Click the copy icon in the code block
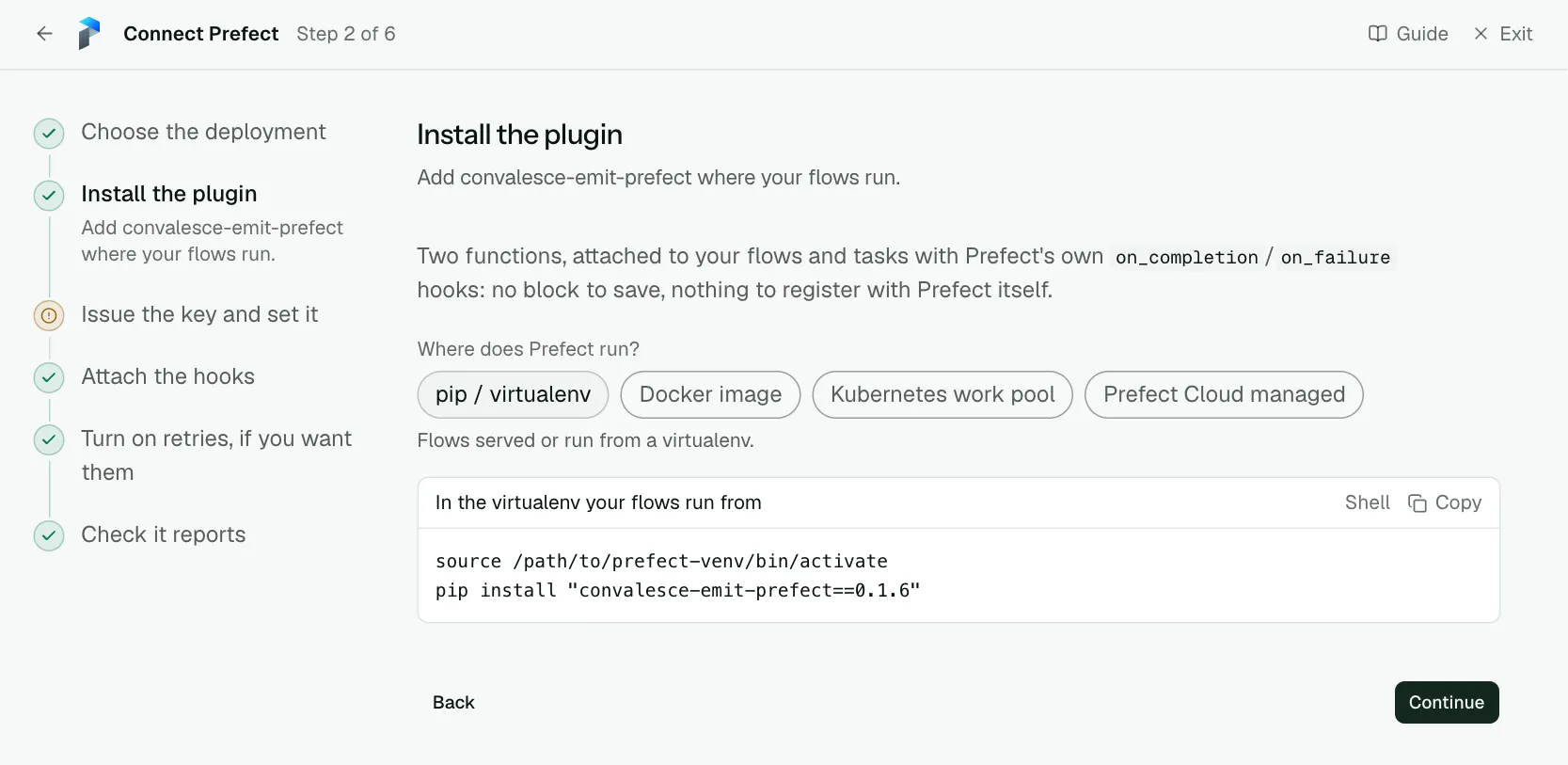 1417,503
